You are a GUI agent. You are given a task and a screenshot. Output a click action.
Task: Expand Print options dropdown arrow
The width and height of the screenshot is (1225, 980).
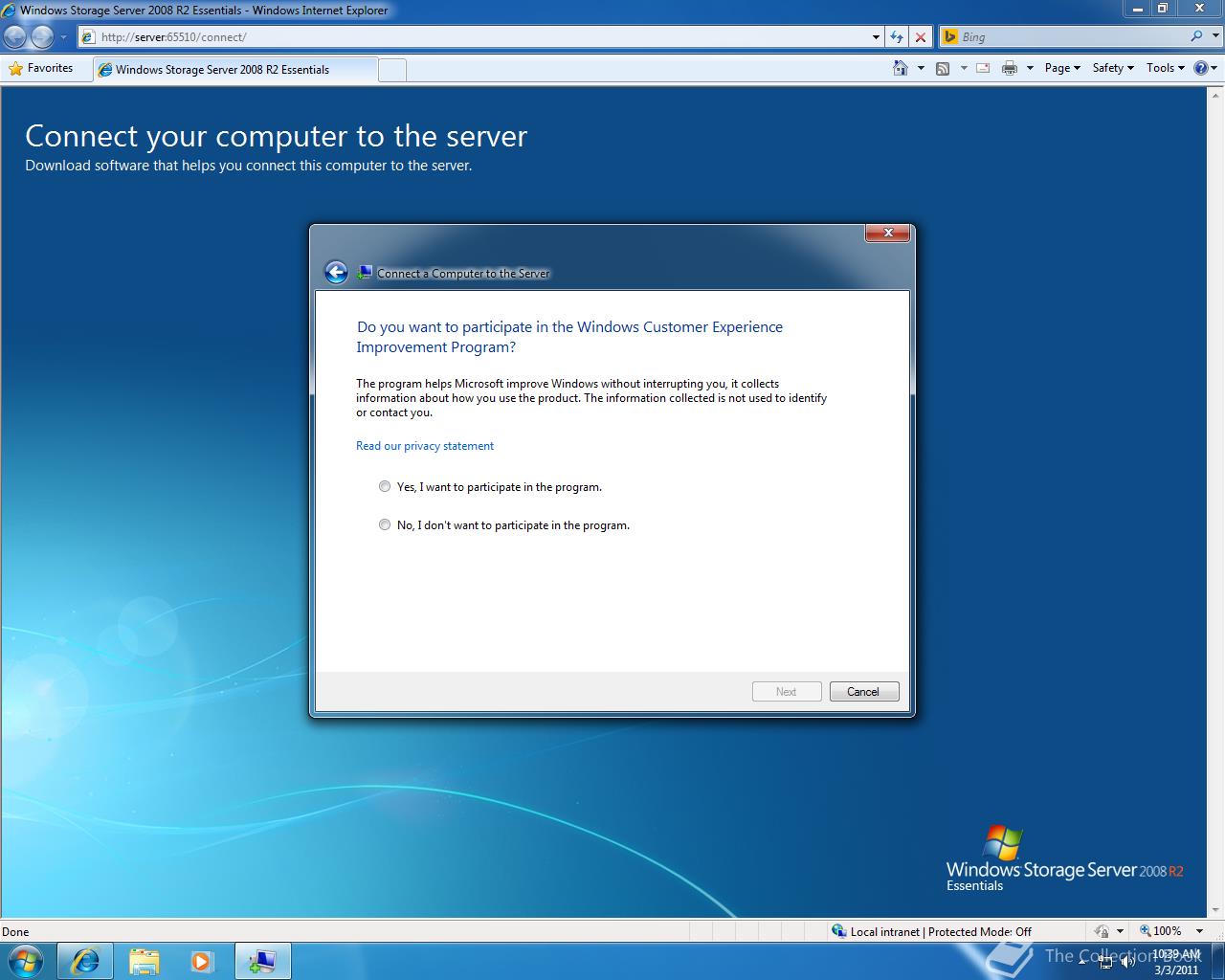tap(1030, 68)
